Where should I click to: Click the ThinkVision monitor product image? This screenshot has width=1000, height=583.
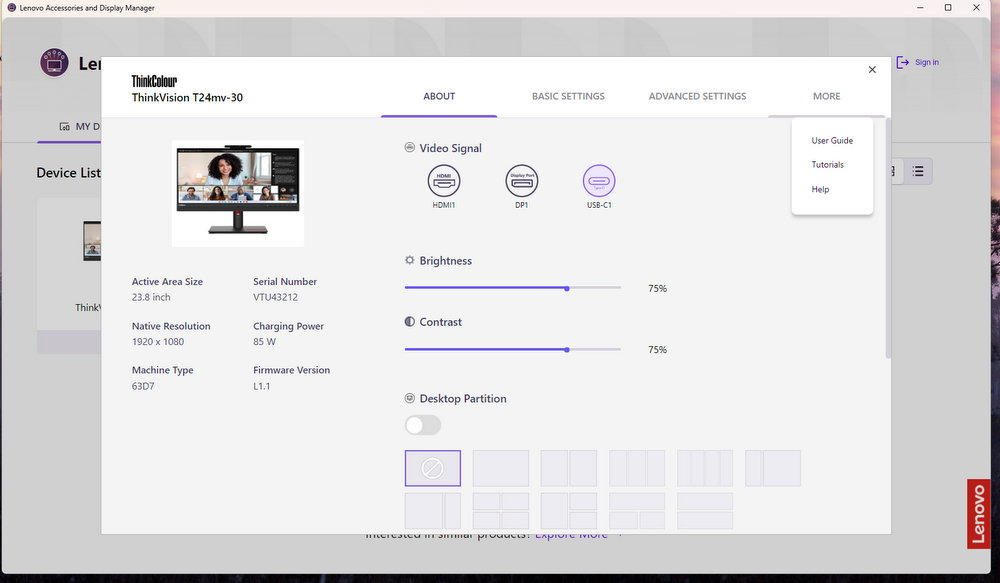click(238, 193)
